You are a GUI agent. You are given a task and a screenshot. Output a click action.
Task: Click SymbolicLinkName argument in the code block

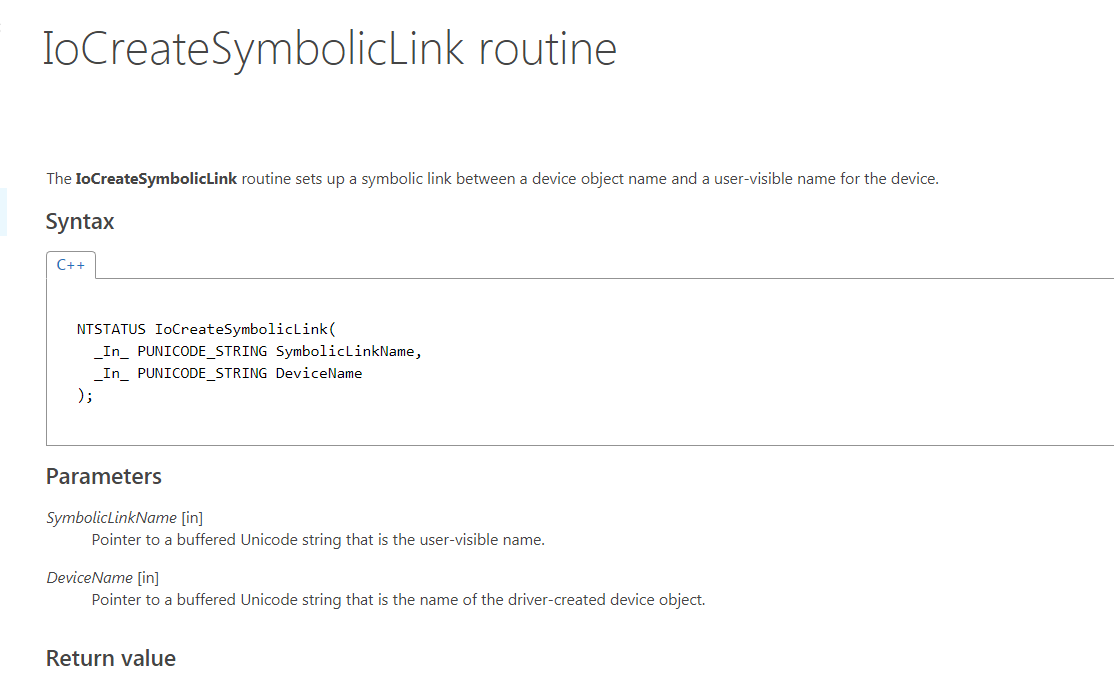[x=346, y=351]
